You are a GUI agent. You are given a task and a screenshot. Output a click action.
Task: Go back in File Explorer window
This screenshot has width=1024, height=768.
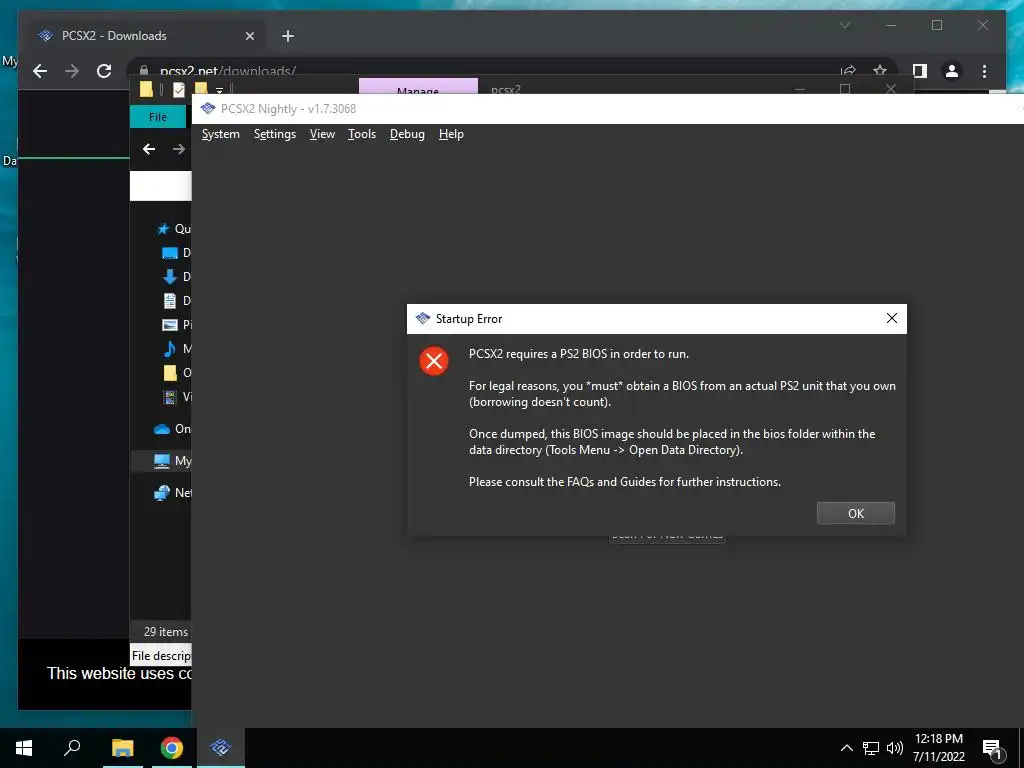pyautogui.click(x=149, y=150)
